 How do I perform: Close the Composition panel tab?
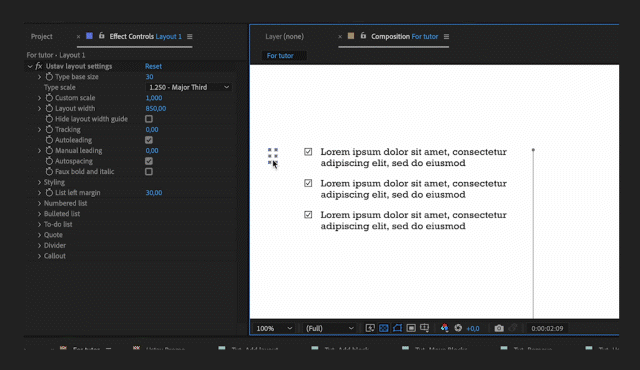(340, 37)
